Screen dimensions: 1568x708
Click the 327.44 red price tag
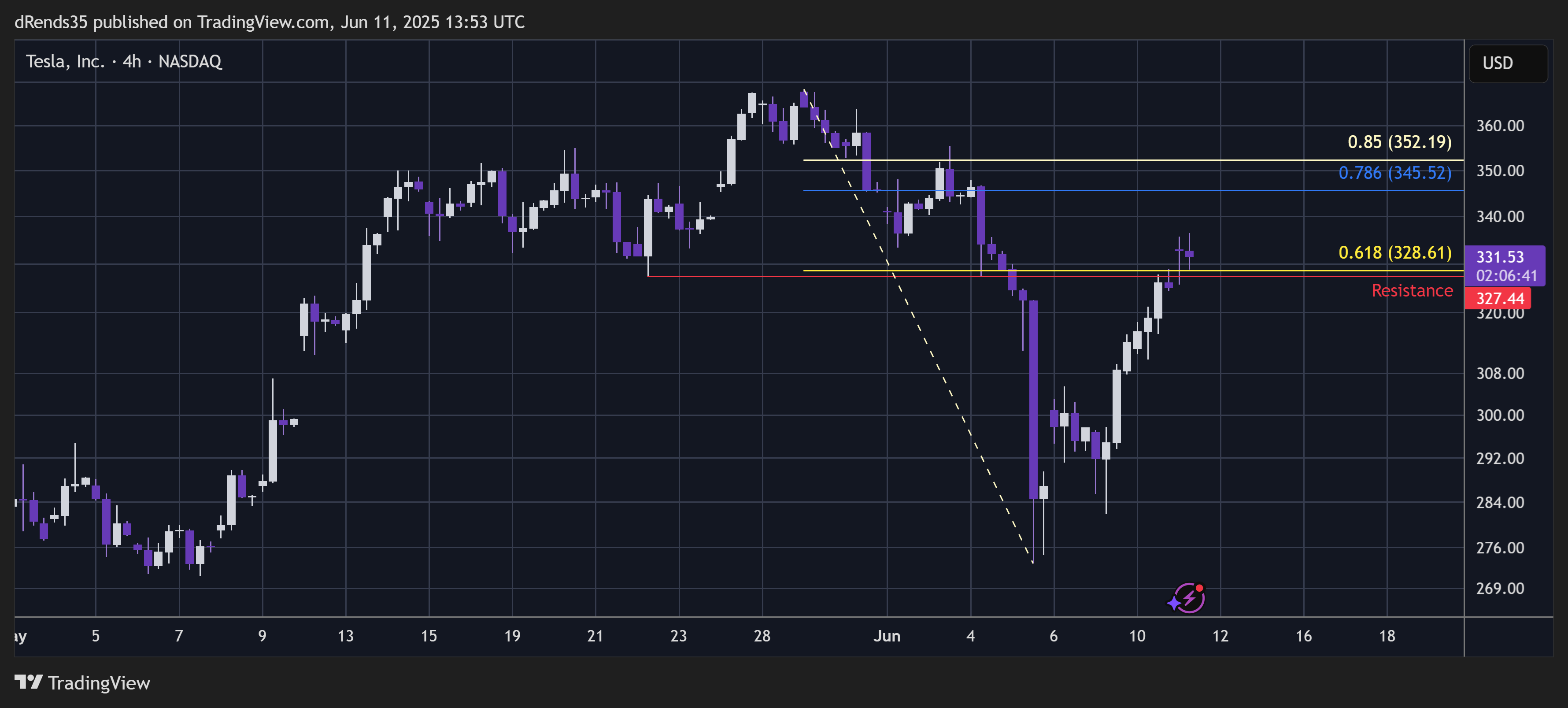pyautogui.click(x=1498, y=298)
